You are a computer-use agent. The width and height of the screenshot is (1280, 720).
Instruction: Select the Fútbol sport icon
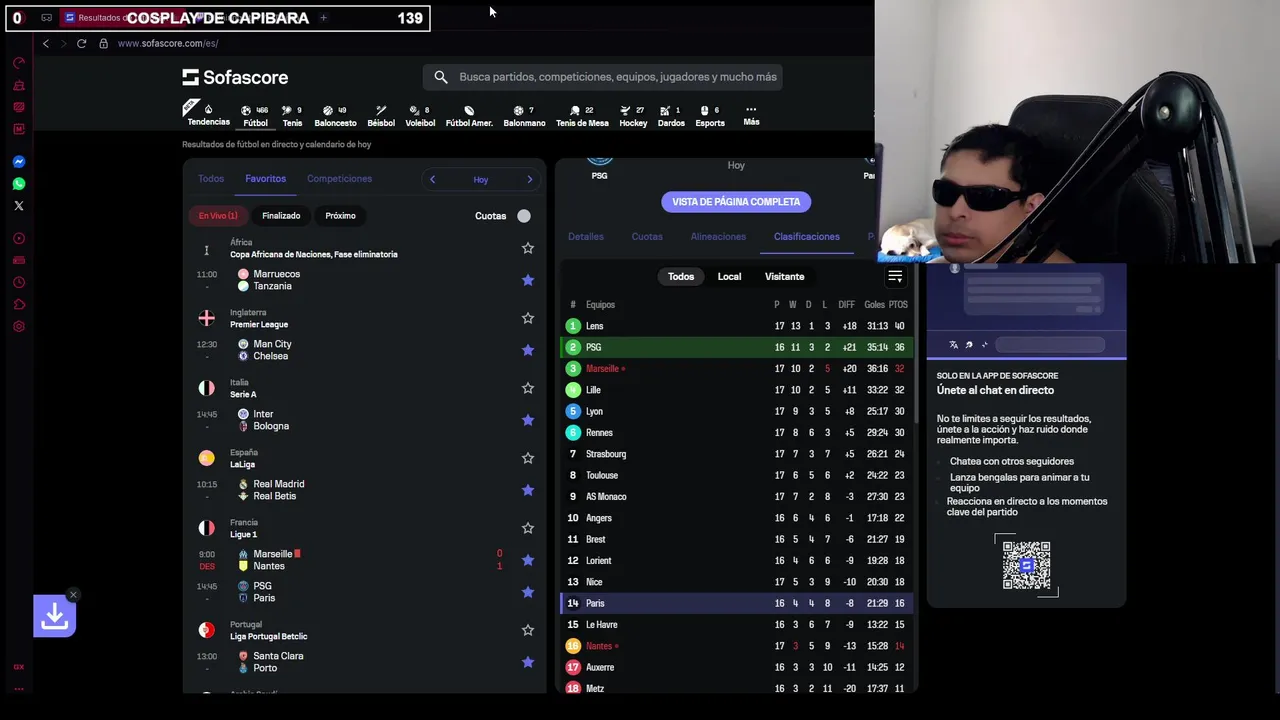255,116
